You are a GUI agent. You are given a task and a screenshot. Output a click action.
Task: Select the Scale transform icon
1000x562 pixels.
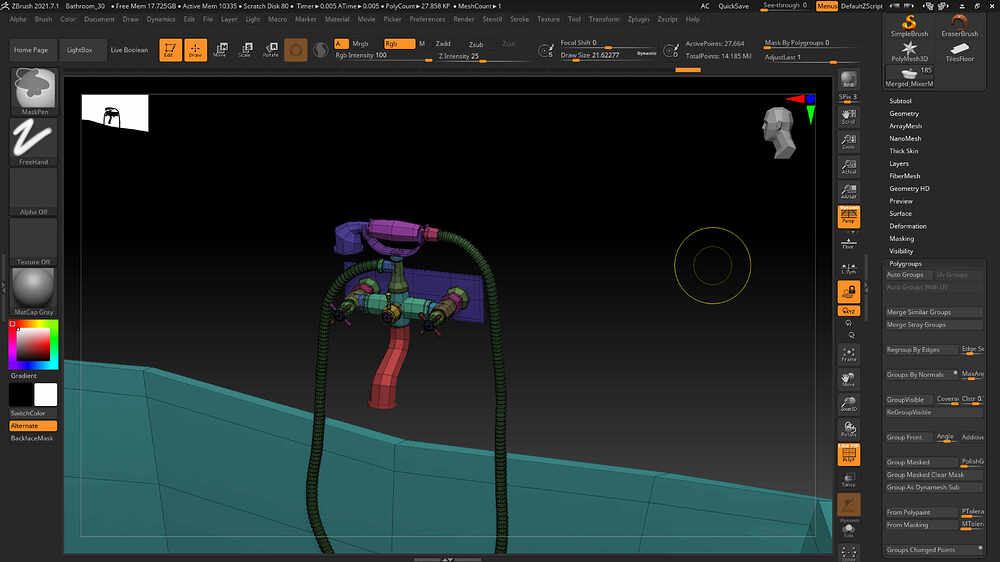pos(246,50)
